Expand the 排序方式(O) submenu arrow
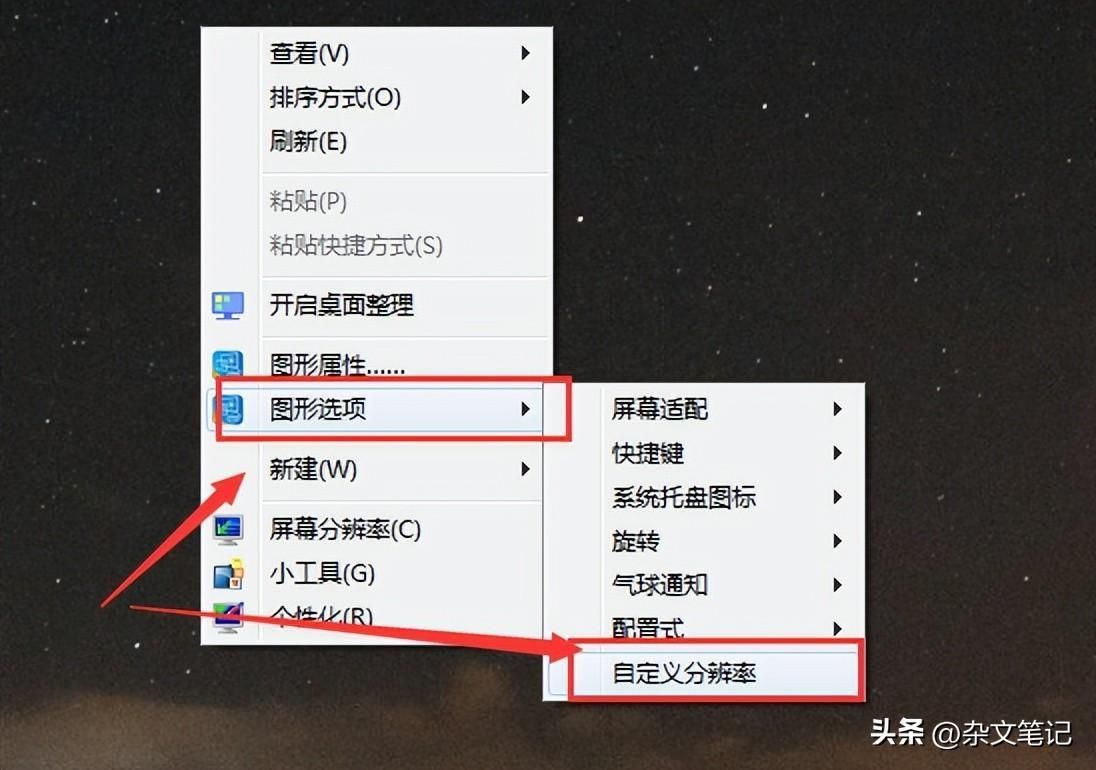Image resolution: width=1096 pixels, height=770 pixels. point(525,97)
